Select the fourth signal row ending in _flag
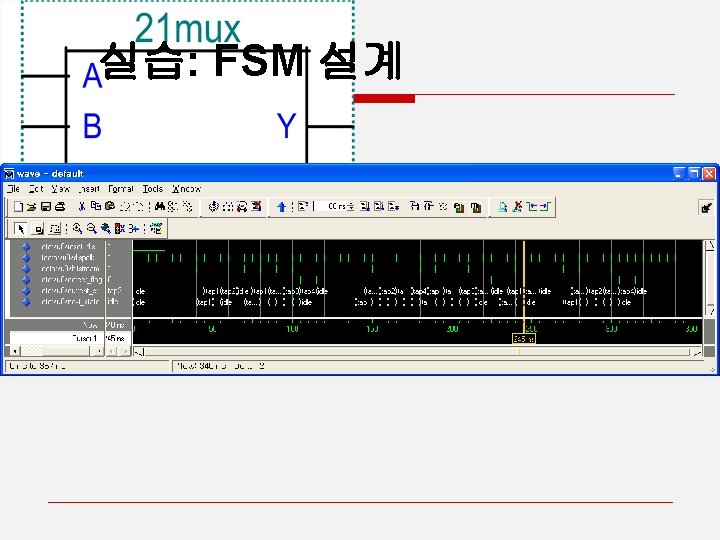This screenshot has height=540, width=720. pos(72,280)
